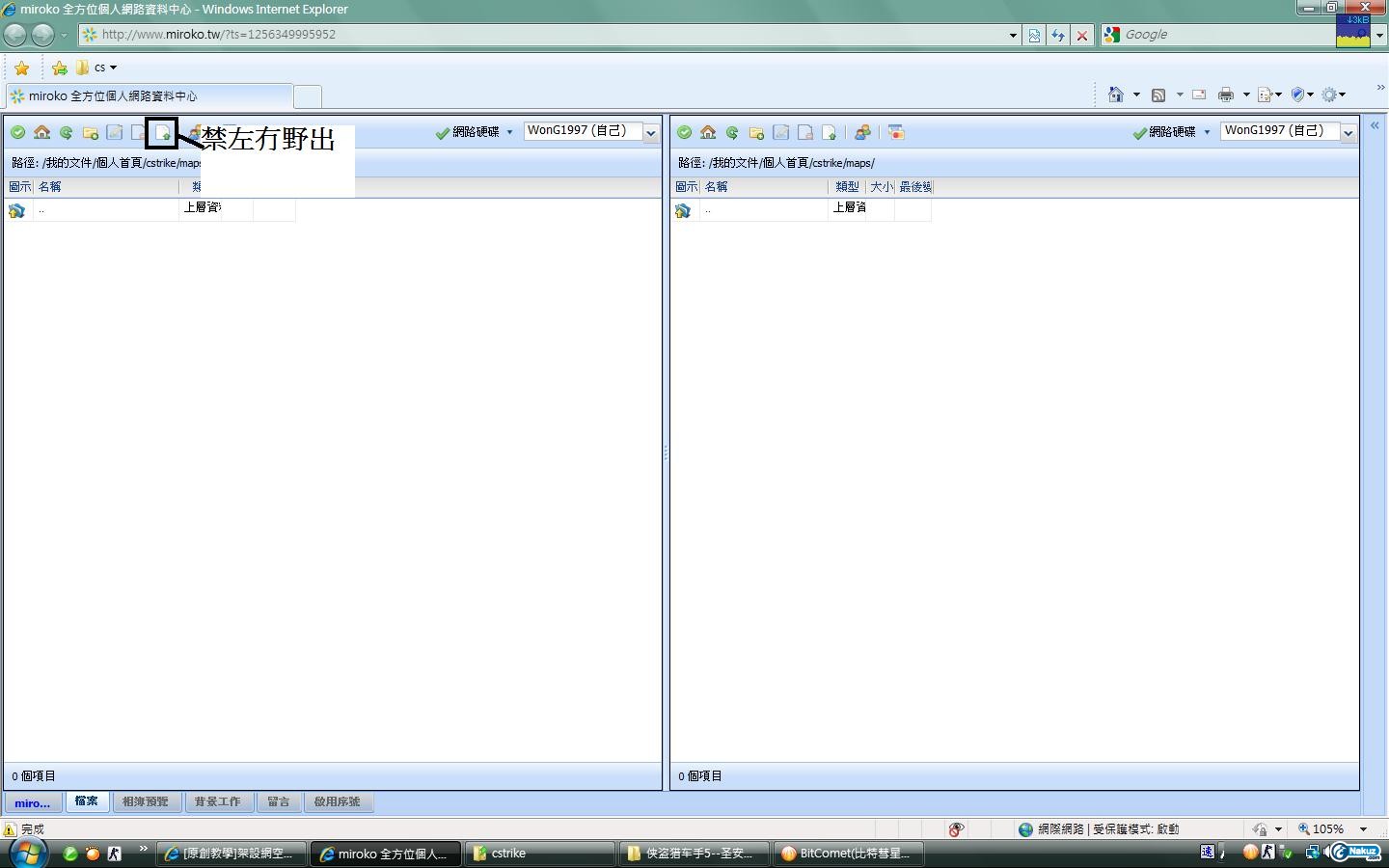Open the 啟用序號 tab
Screen dimensions: 1389x868
tap(338, 801)
